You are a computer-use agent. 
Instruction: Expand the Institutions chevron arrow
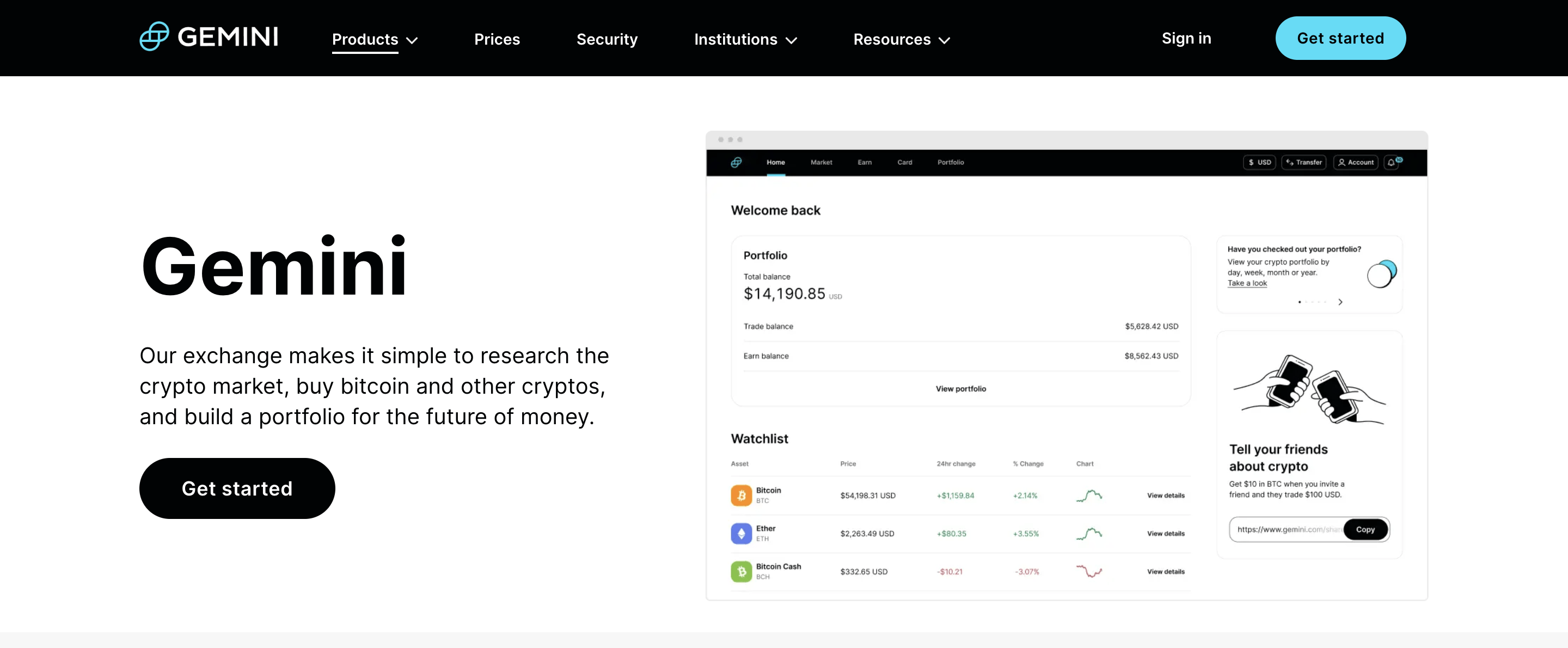click(x=791, y=41)
